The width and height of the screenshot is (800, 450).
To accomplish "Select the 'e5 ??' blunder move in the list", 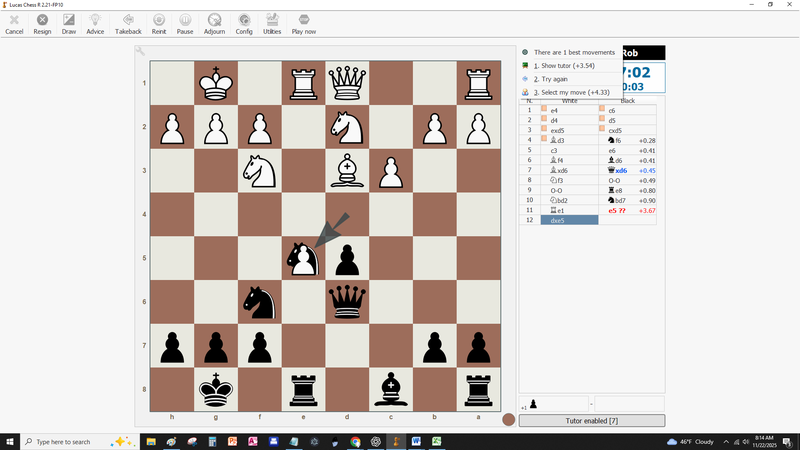I will [x=614, y=210].
